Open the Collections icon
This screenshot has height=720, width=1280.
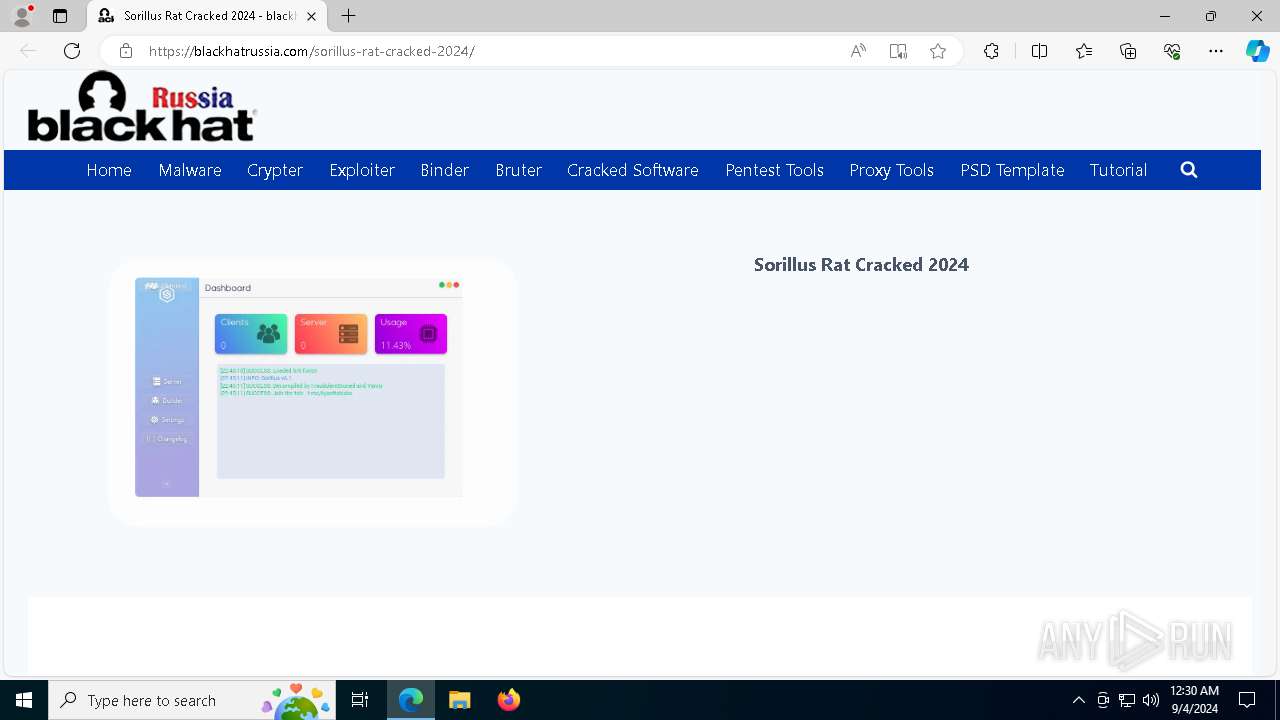[x=1128, y=51]
